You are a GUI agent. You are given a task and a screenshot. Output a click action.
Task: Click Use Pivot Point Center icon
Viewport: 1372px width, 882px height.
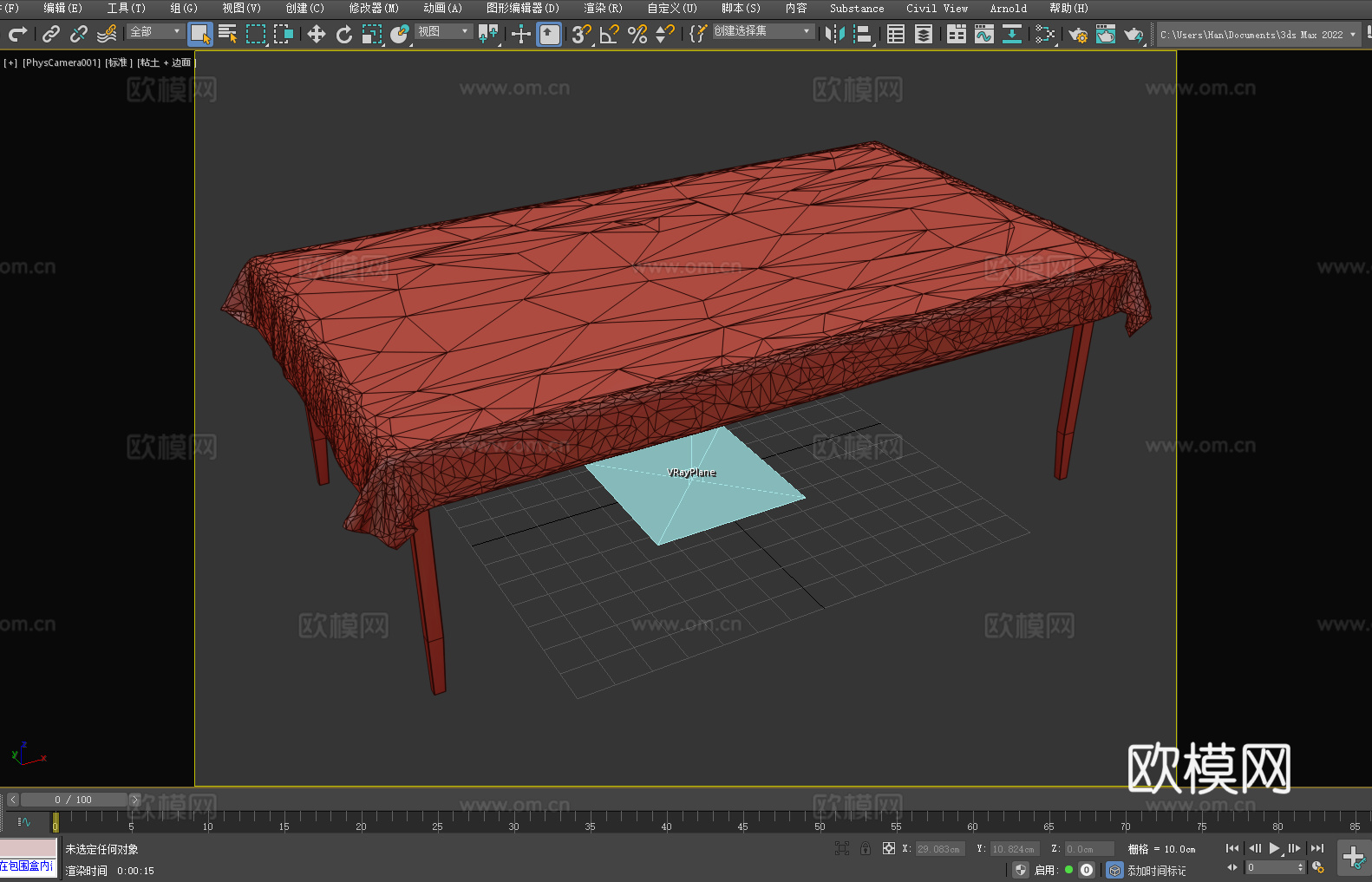pos(488,34)
